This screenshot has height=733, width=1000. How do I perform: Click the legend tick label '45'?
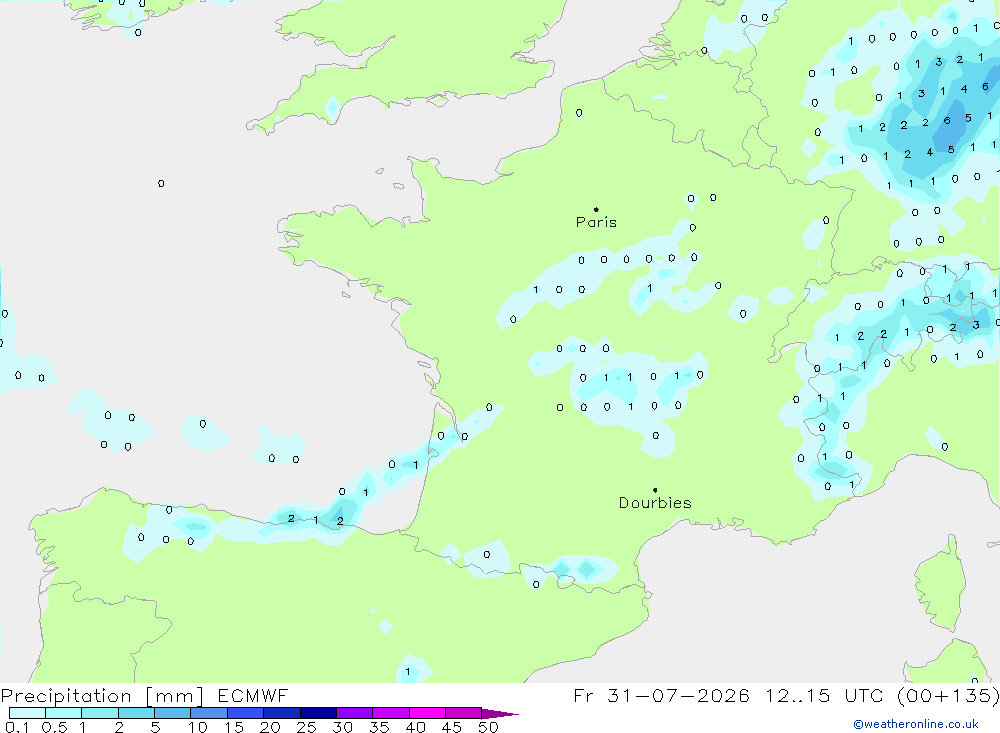452,727
